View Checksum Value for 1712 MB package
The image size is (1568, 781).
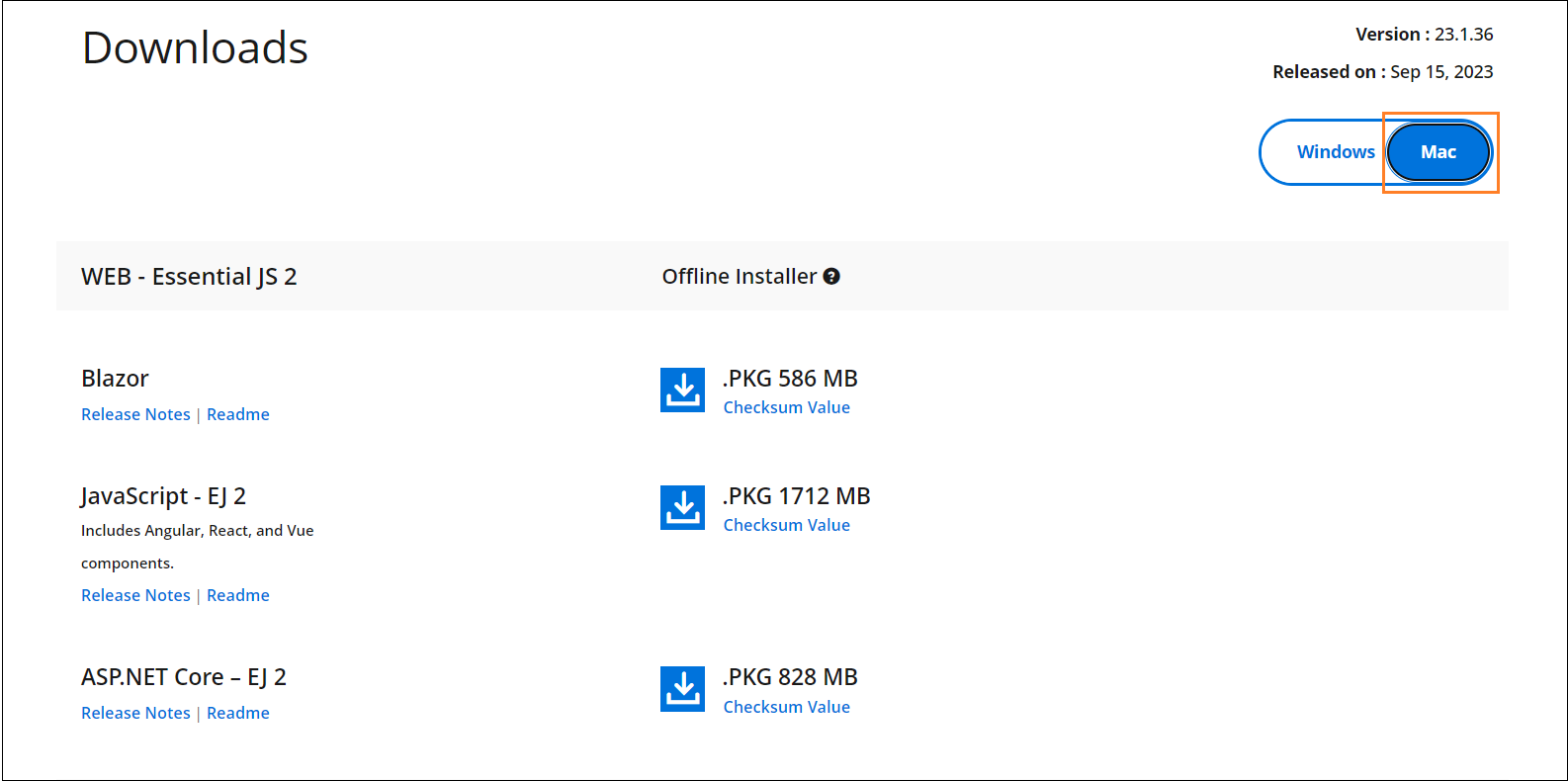tap(786, 525)
